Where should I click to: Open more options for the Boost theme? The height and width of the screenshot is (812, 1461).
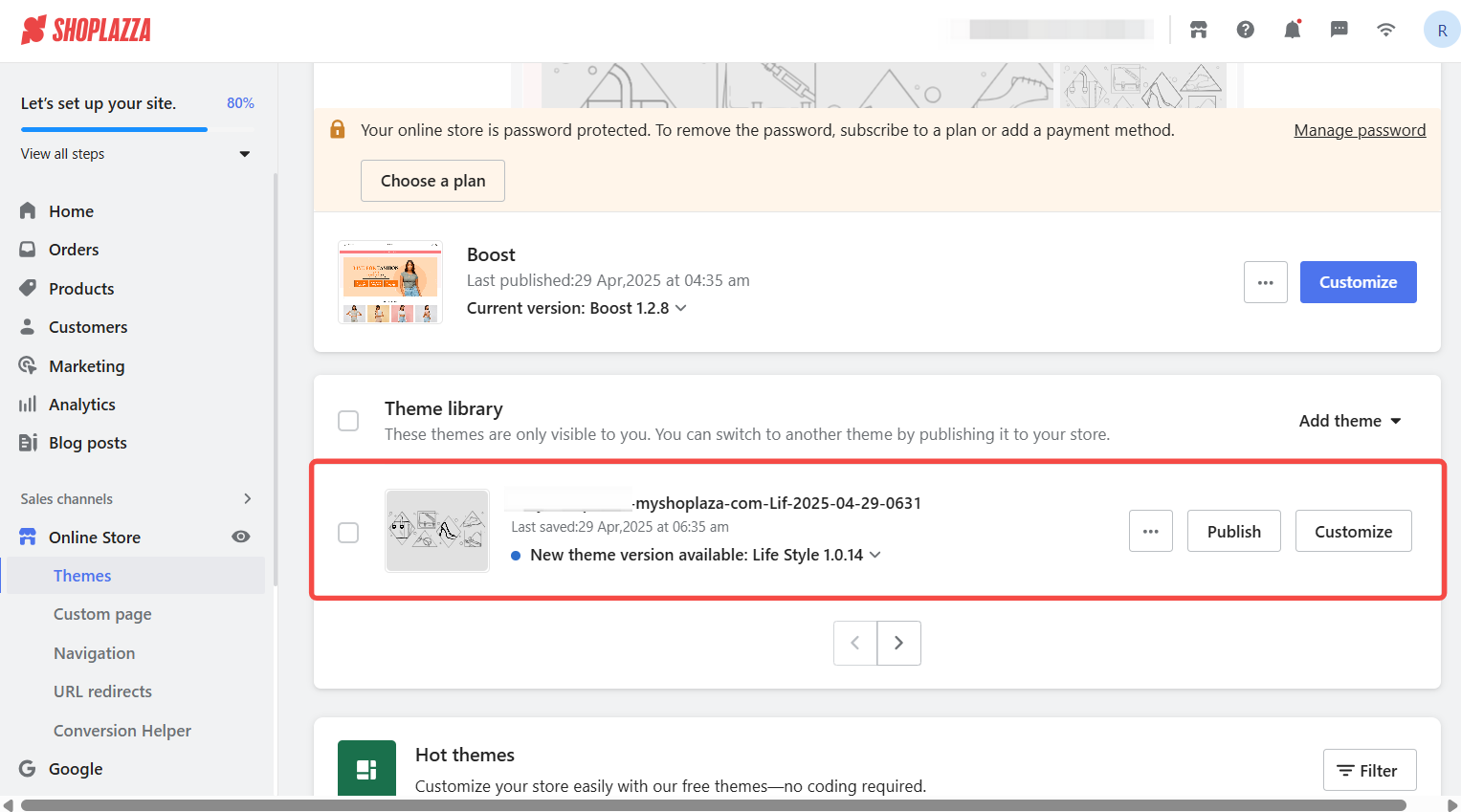[x=1266, y=282]
